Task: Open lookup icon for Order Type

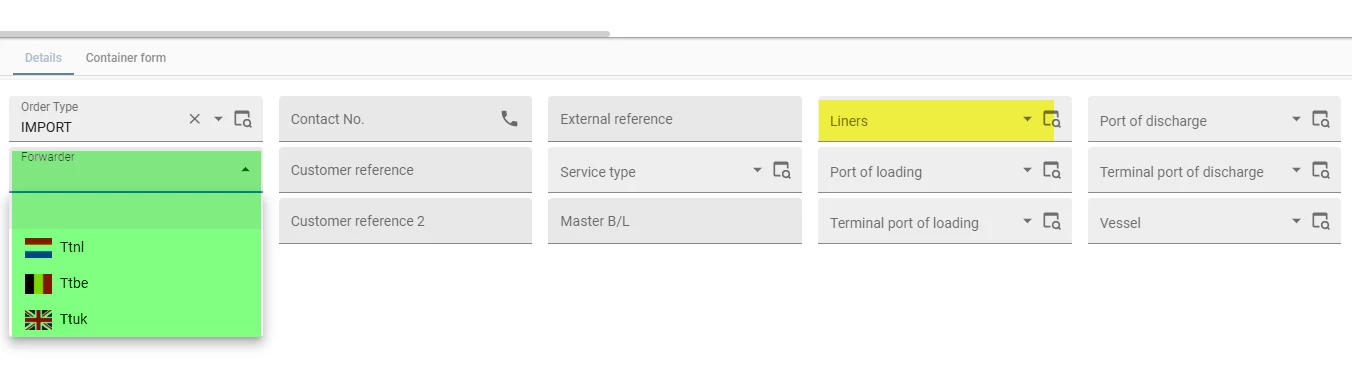Action: [x=243, y=119]
